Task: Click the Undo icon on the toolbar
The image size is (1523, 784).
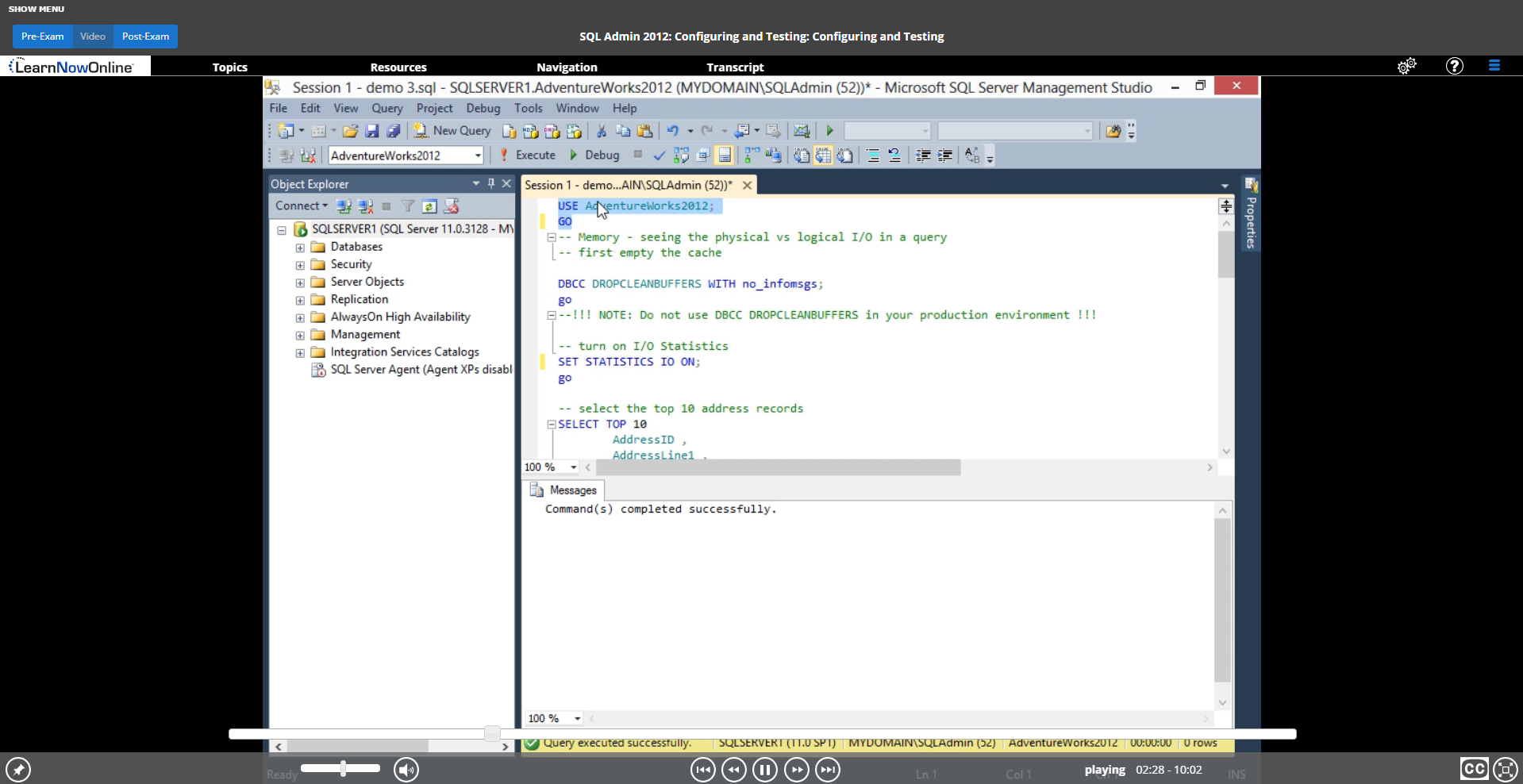Action: point(674,130)
